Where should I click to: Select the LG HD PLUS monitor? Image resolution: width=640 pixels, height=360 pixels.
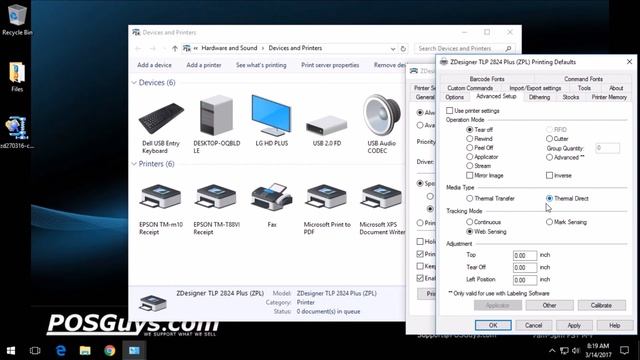coord(271,121)
